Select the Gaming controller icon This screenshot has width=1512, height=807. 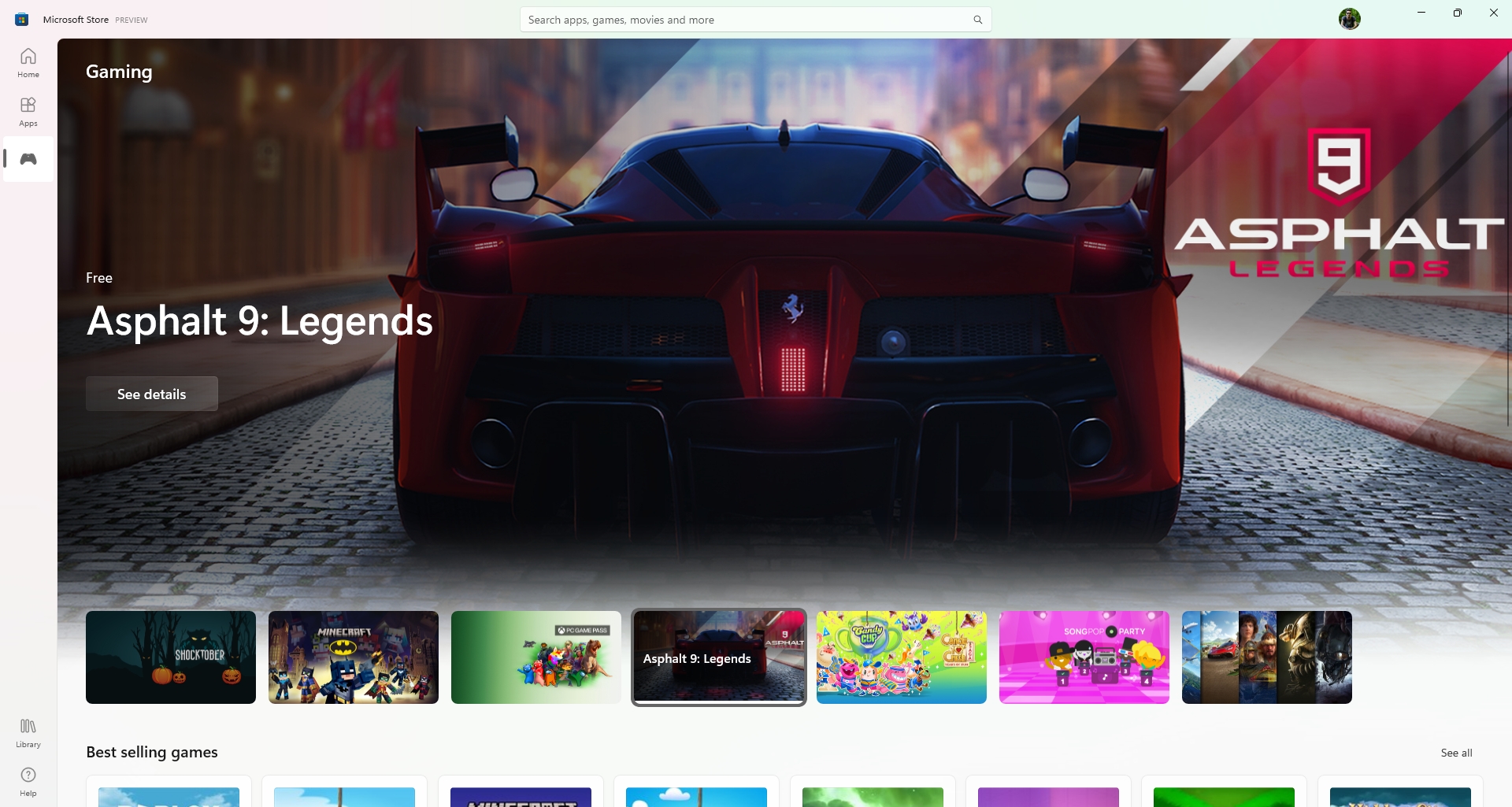pos(28,160)
